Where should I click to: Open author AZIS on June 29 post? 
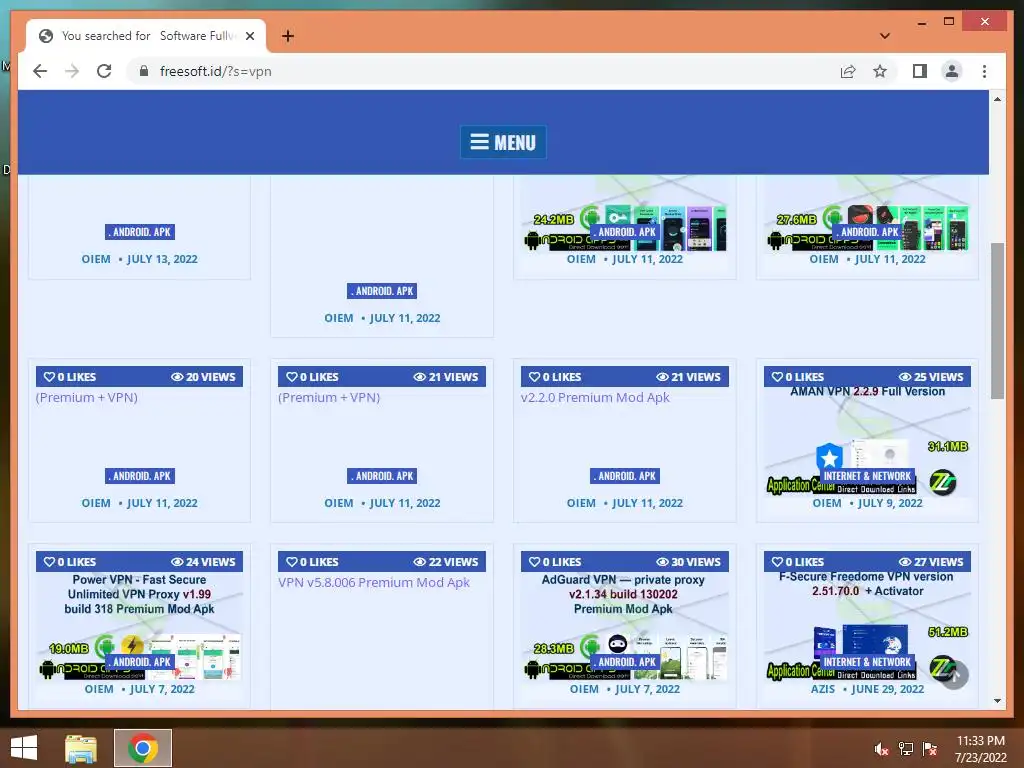[x=823, y=689]
